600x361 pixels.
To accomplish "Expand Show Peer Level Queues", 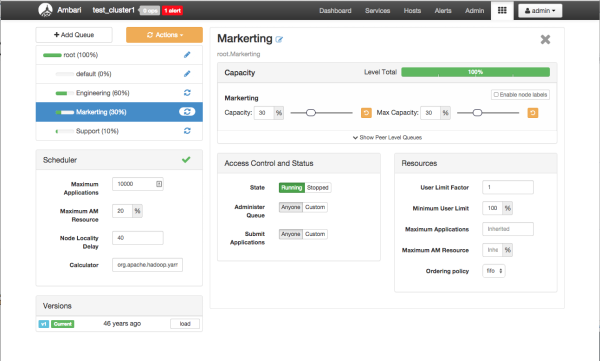I will point(387,137).
